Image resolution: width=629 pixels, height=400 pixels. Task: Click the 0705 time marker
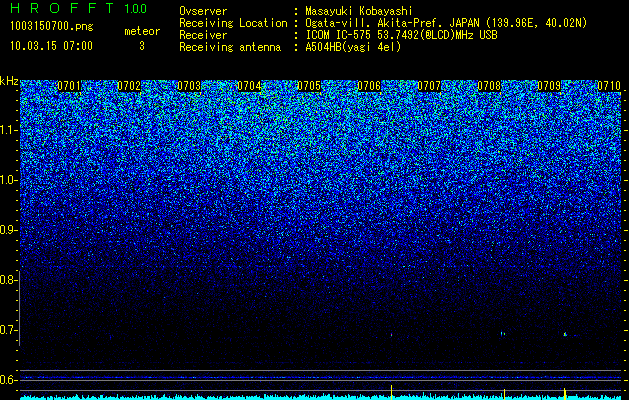point(309,86)
